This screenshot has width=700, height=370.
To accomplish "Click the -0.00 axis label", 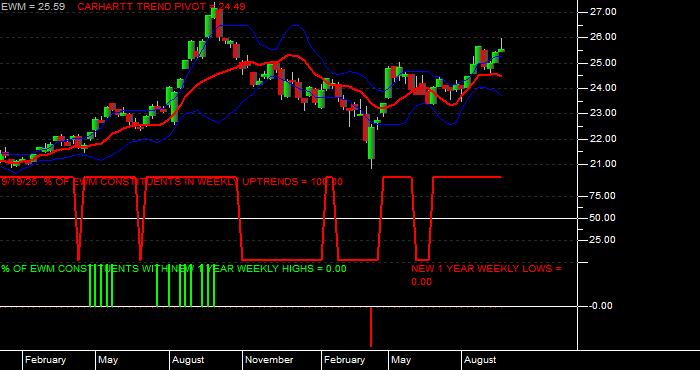I will [601, 307].
